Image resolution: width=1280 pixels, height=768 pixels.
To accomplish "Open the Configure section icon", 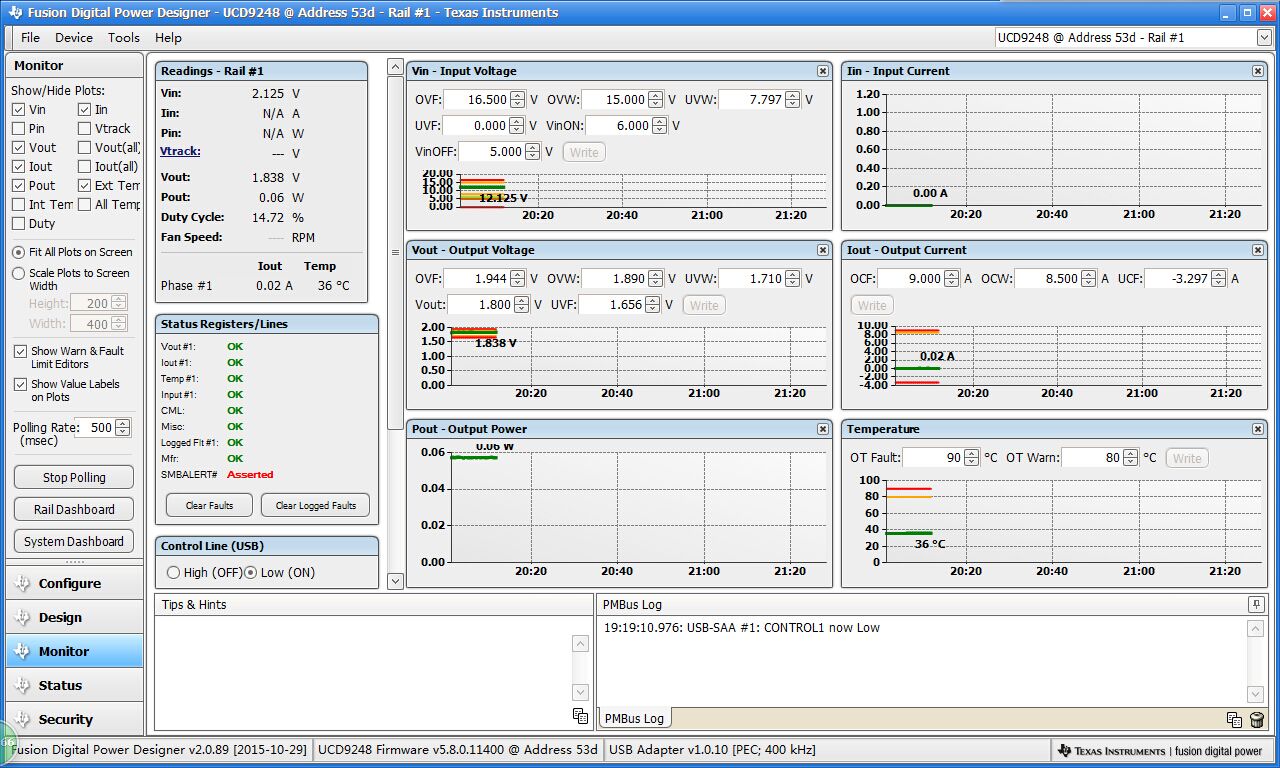I will 22,583.
